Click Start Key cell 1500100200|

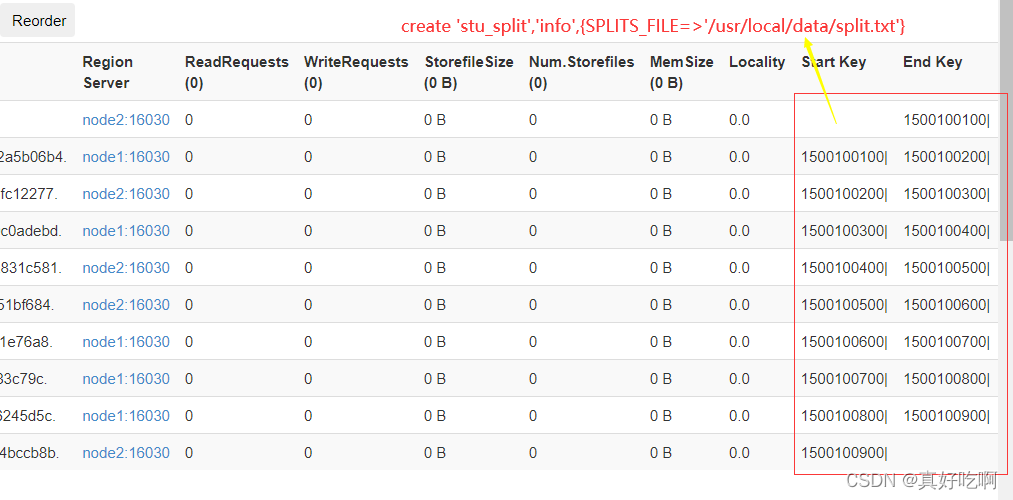coord(844,194)
